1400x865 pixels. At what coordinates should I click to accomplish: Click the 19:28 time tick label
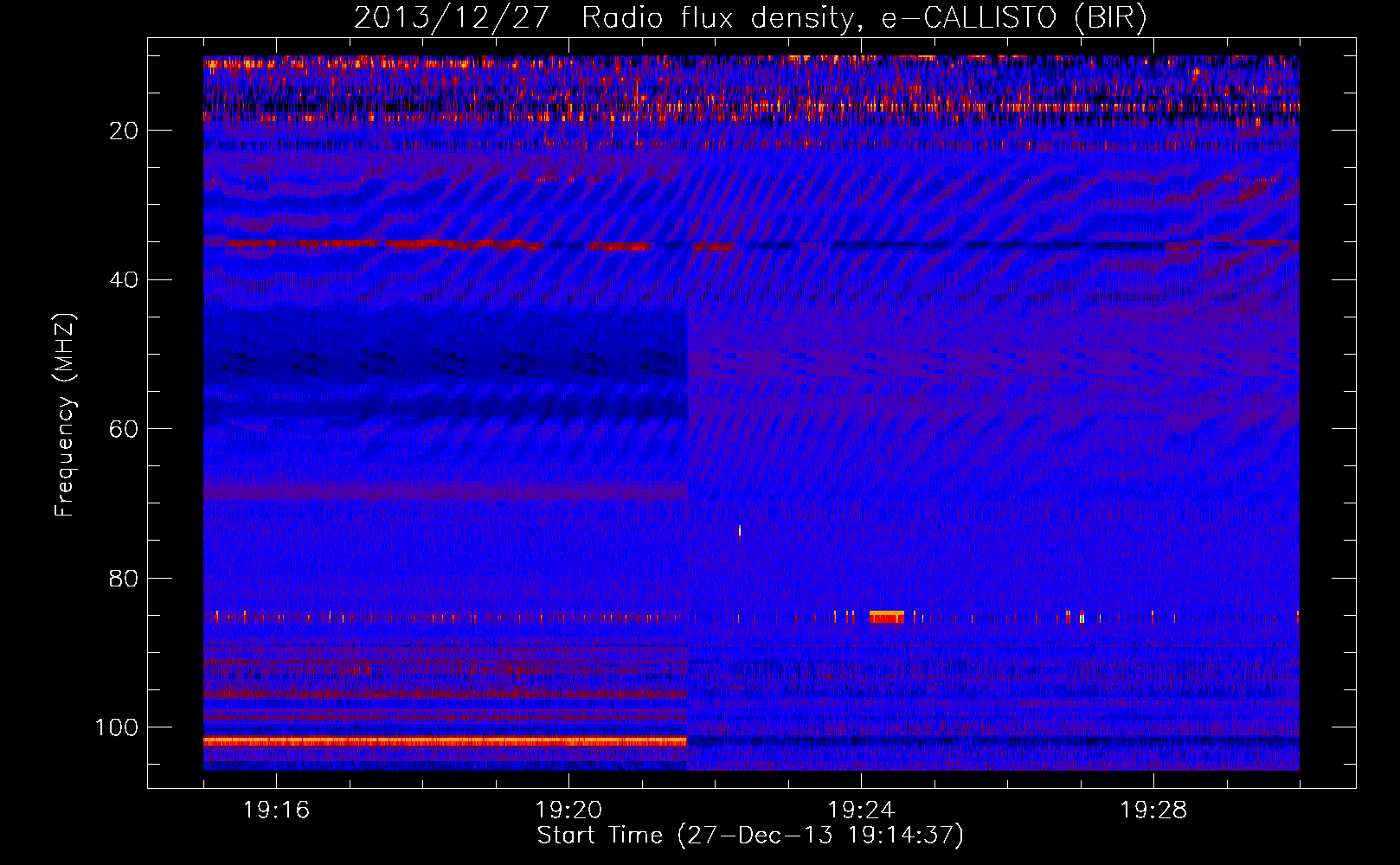pos(1153,811)
